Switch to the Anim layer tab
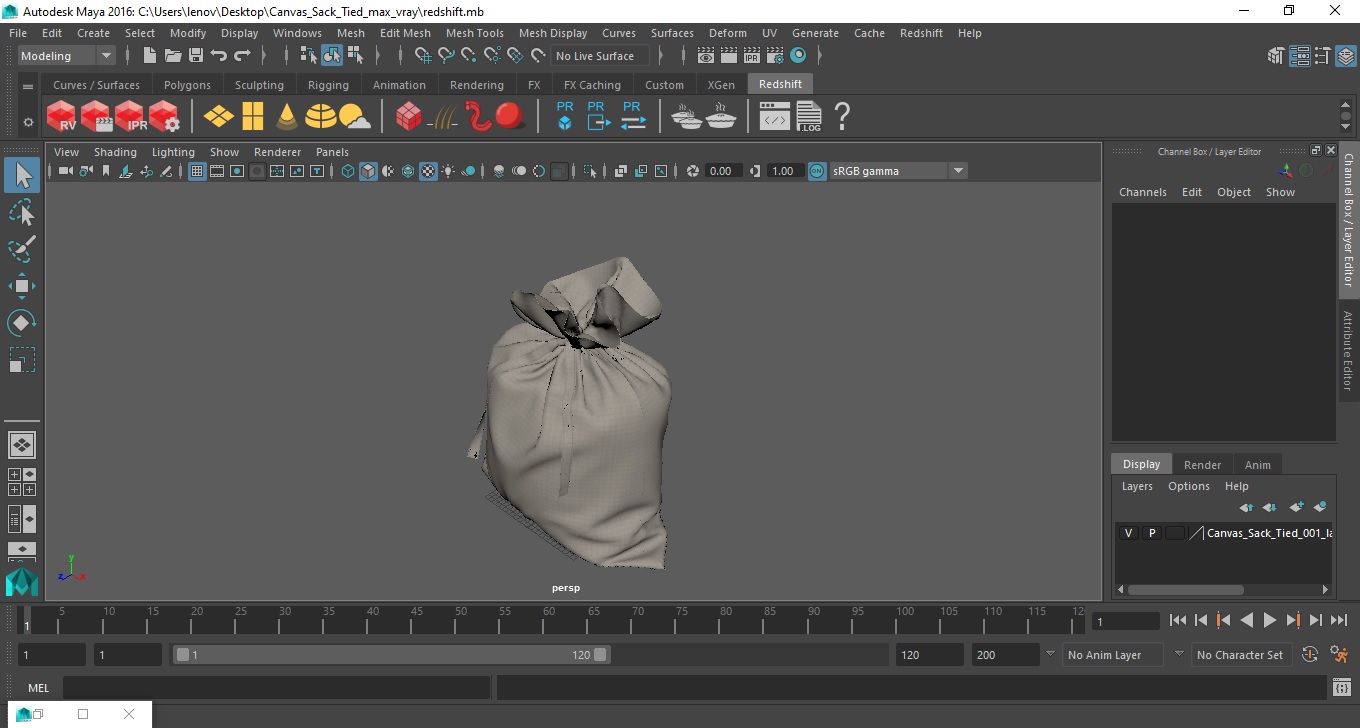Image resolution: width=1360 pixels, height=728 pixels. [x=1257, y=465]
